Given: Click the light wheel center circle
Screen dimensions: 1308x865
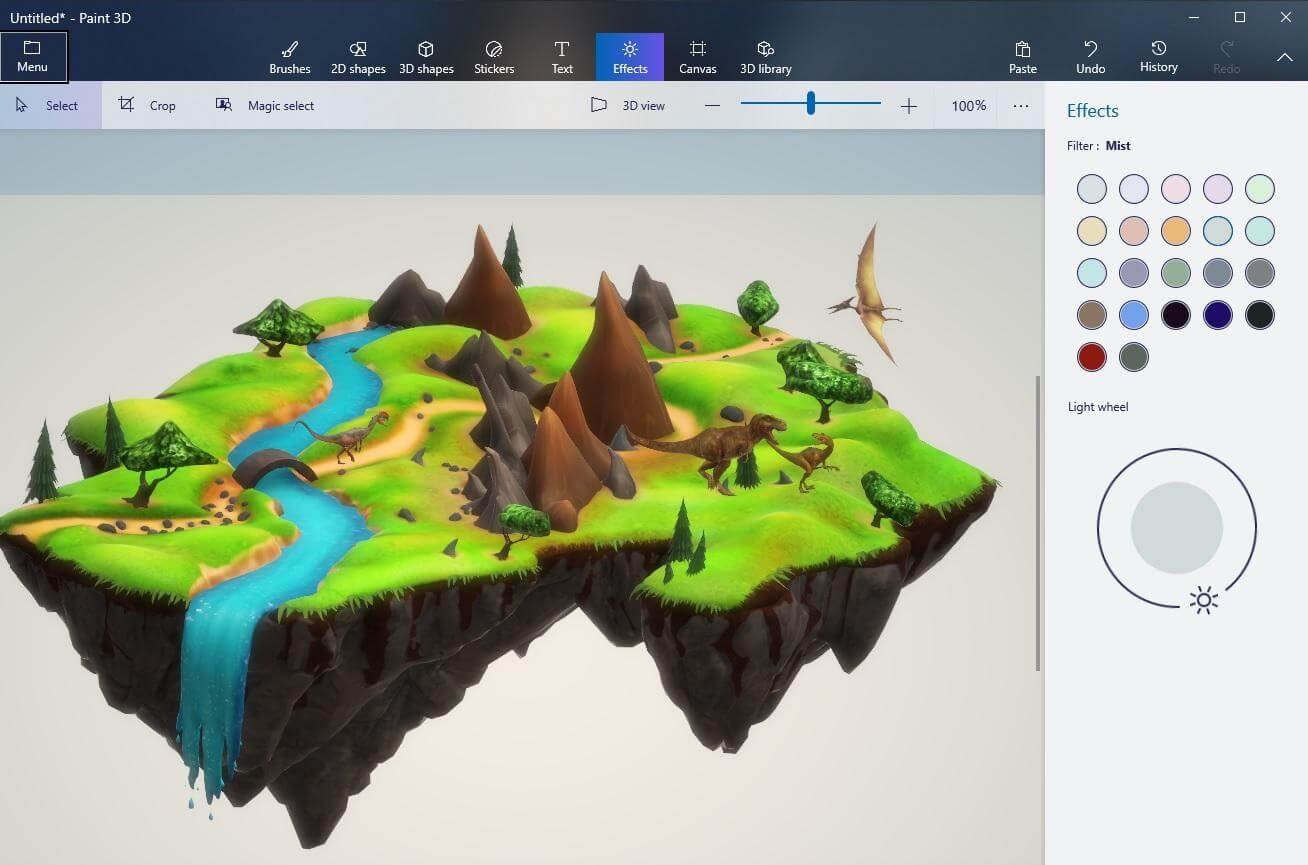Looking at the screenshot, I should (1177, 528).
